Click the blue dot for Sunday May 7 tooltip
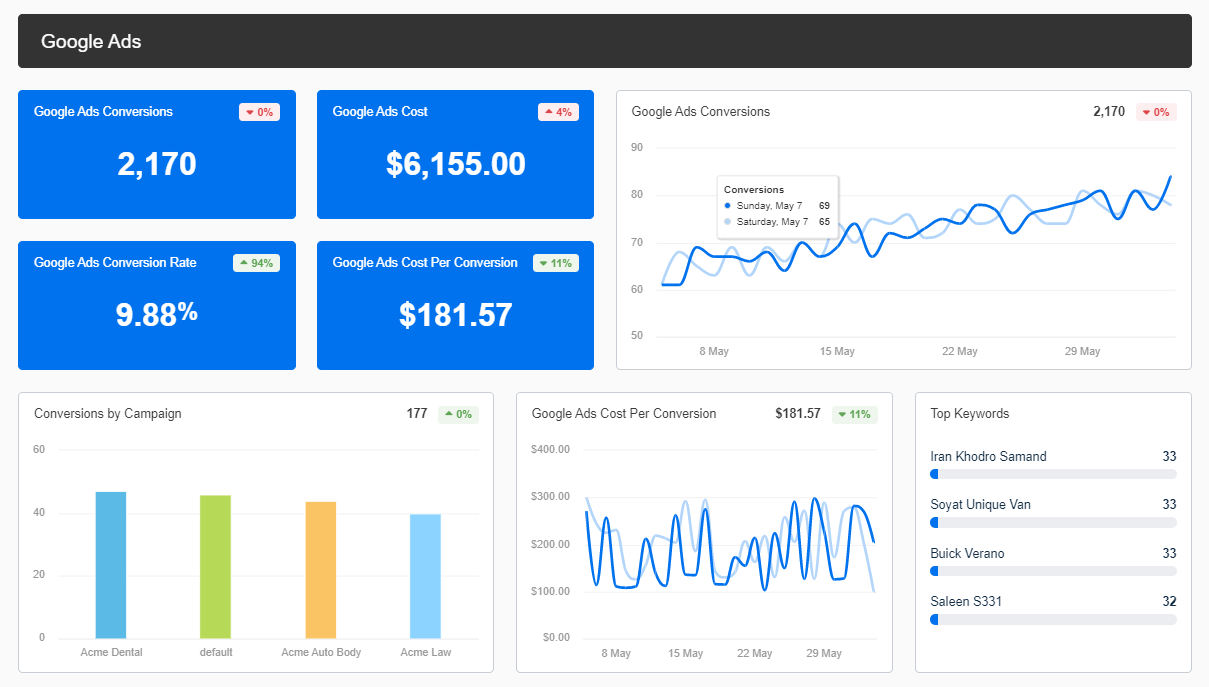1209x687 pixels. pos(728,205)
